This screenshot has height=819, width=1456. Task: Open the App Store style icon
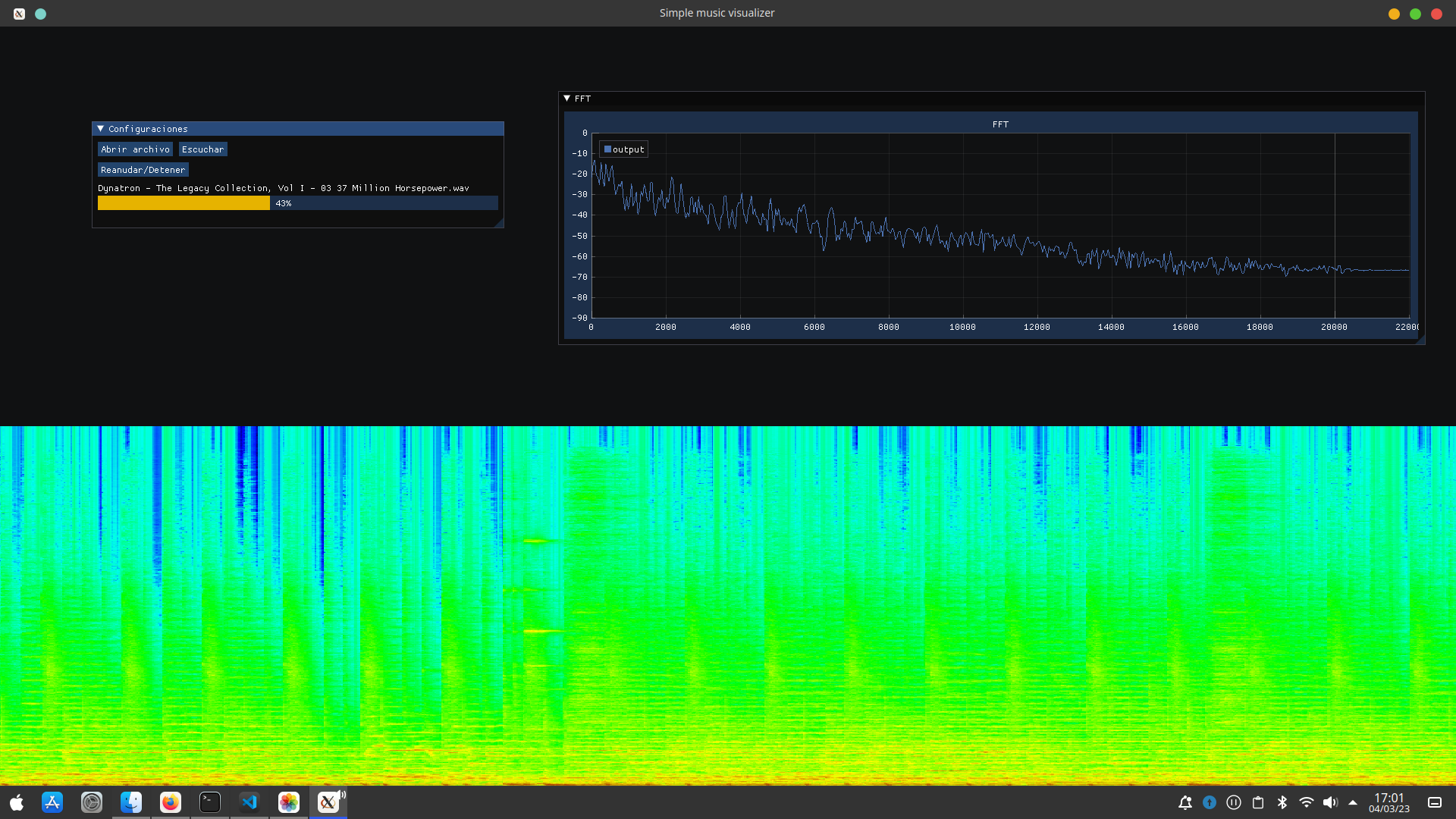click(52, 802)
